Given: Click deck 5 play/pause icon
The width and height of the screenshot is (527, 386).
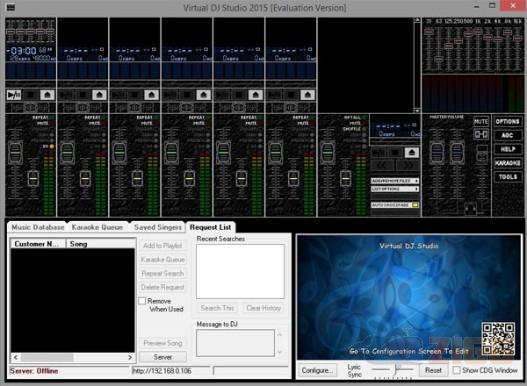Looking at the screenshot, I should [222, 95].
